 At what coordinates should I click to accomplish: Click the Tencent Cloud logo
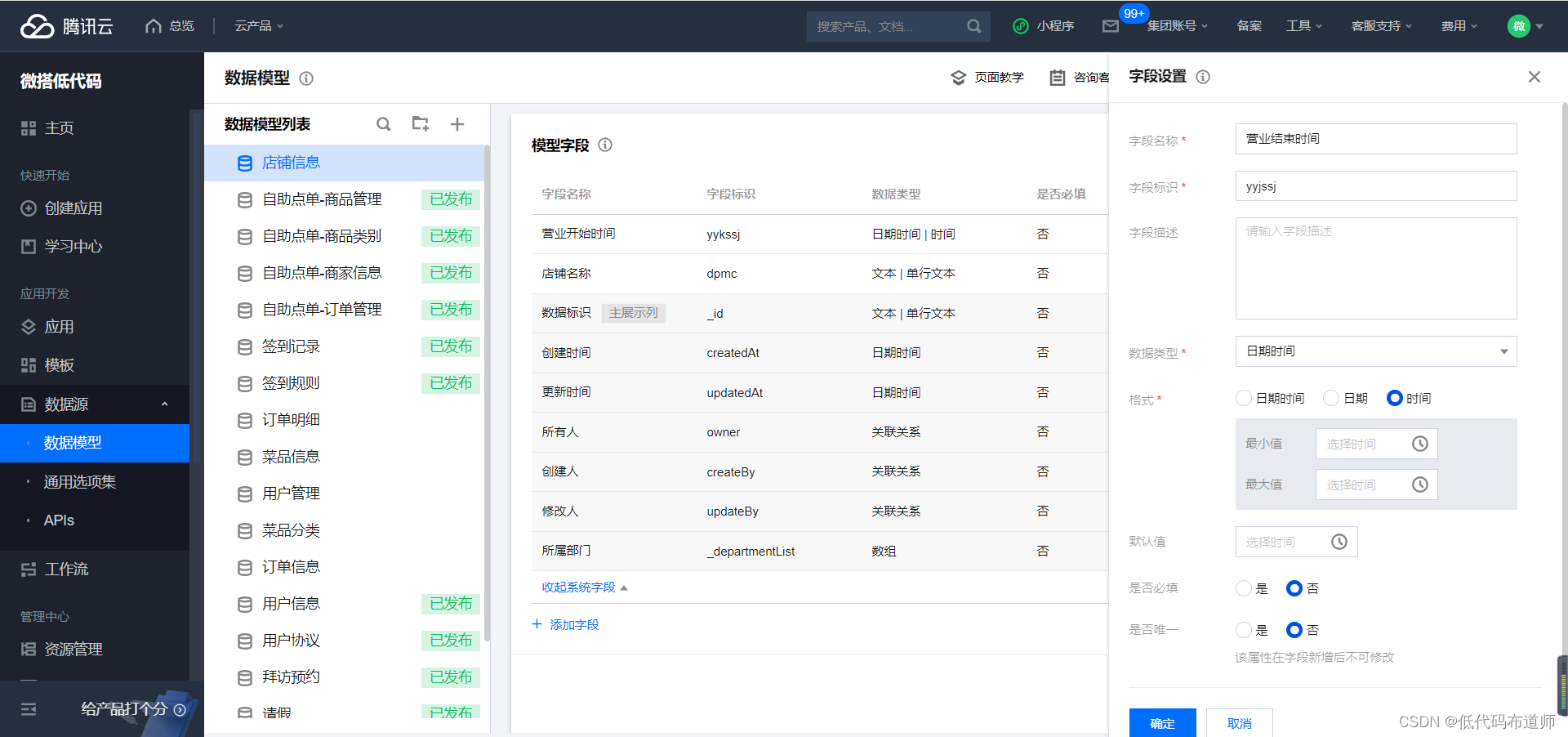pyautogui.click(x=66, y=26)
